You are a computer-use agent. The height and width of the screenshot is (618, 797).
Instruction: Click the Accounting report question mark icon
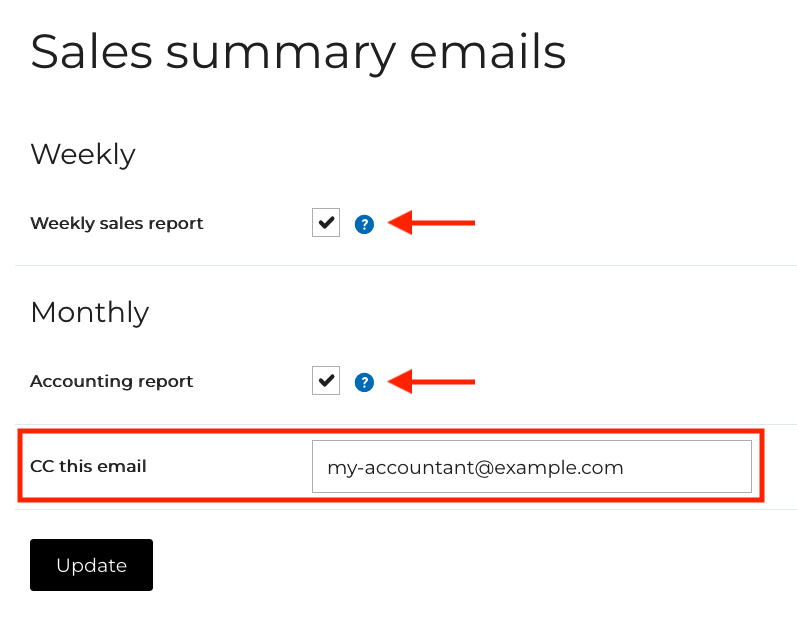(364, 382)
